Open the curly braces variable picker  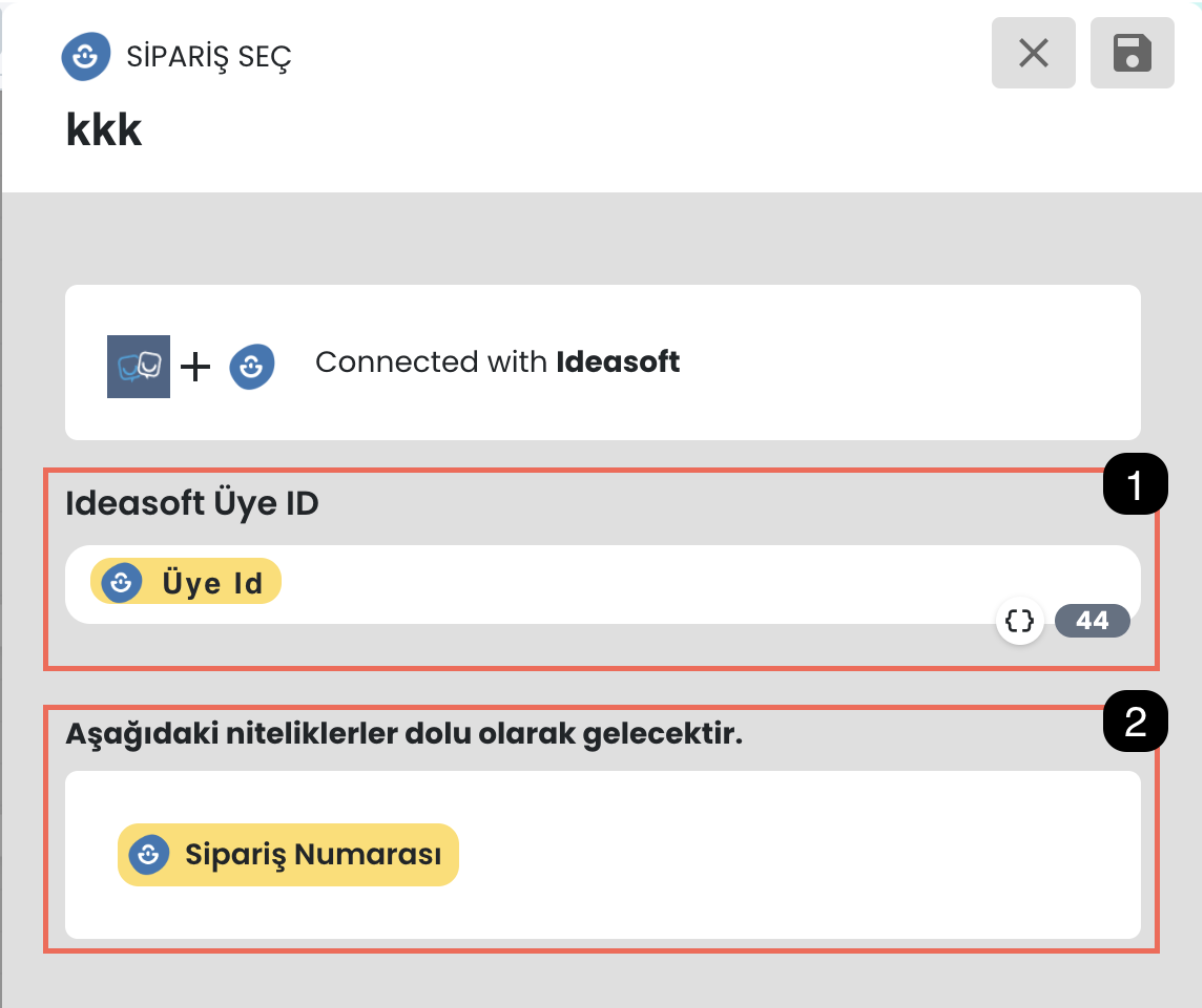point(1019,621)
